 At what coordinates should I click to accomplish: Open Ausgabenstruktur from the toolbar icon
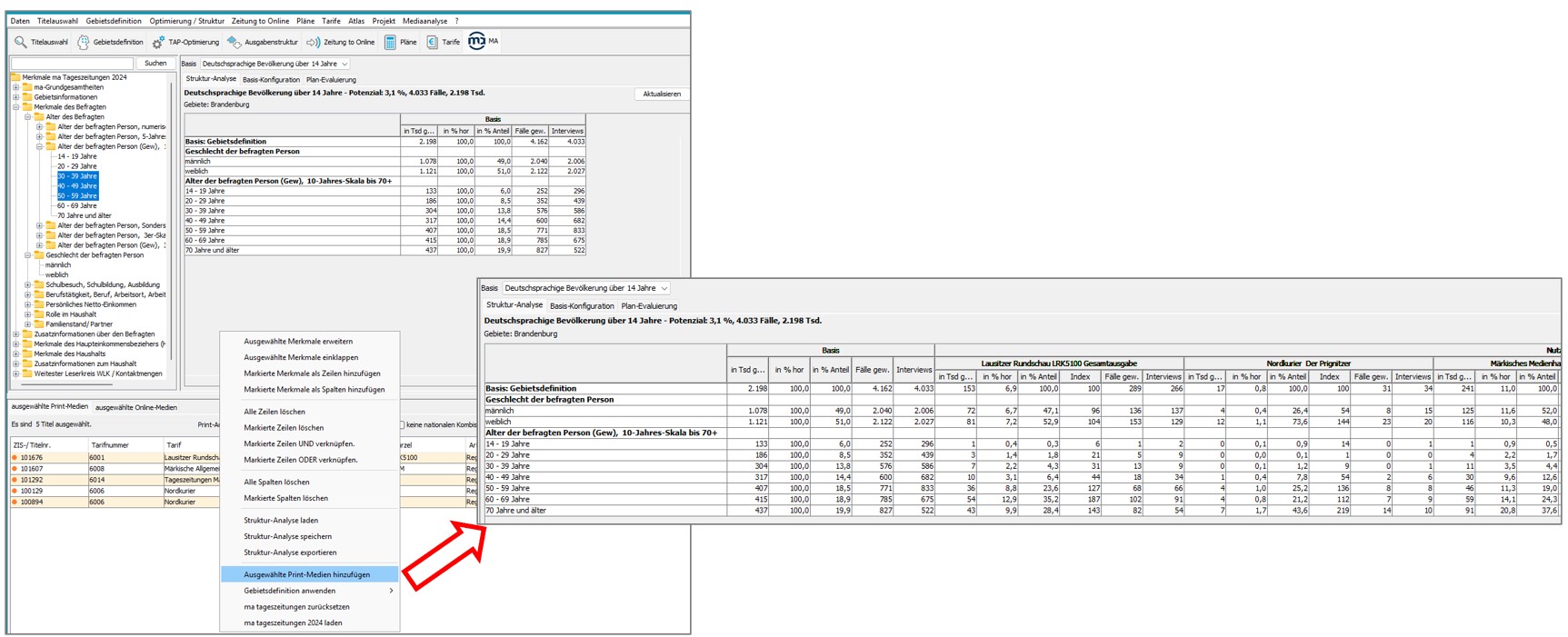coord(235,42)
